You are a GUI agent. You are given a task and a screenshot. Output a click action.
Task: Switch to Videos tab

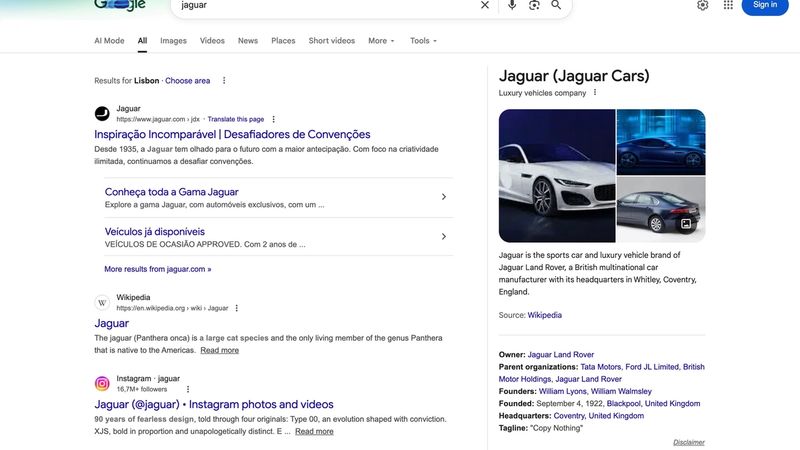[212, 41]
